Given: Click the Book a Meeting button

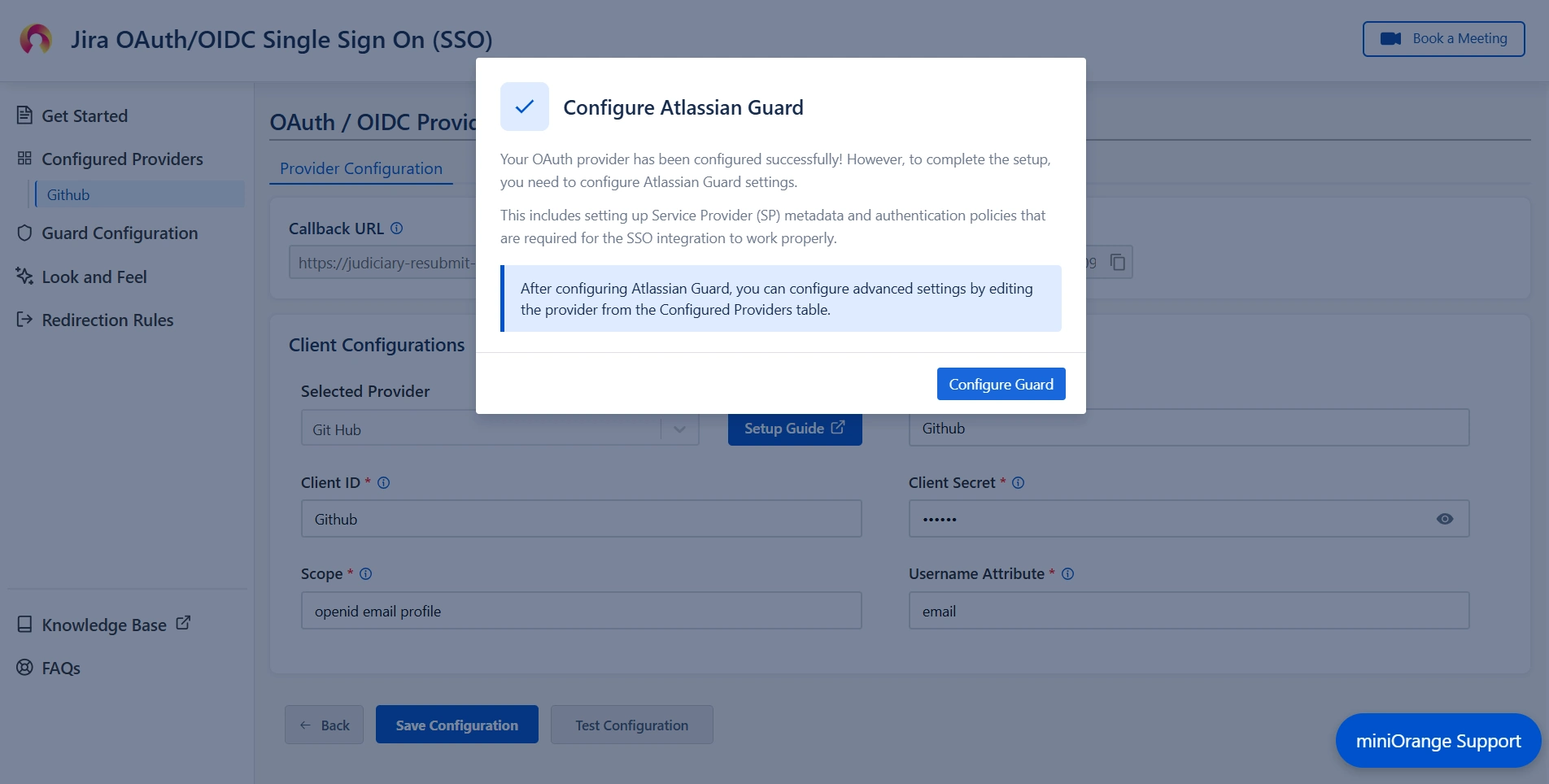Looking at the screenshot, I should [1443, 38].
